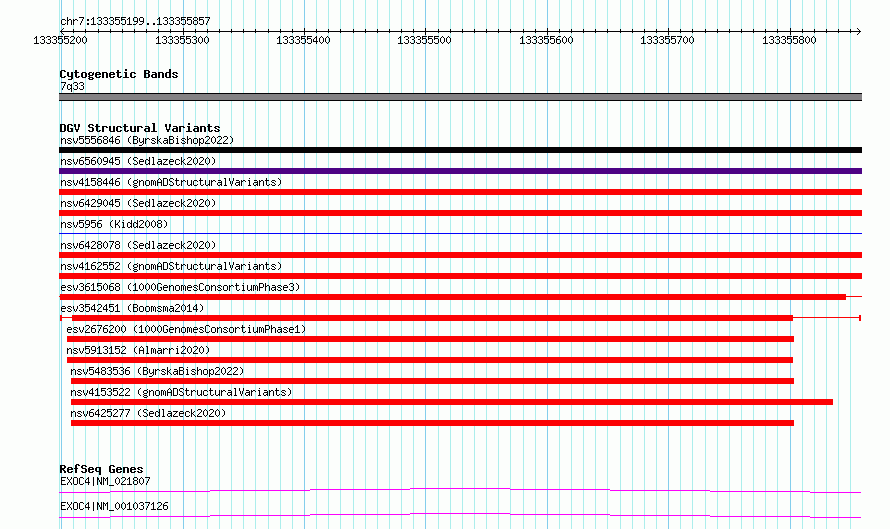This screenshot has height=529, width=890.
Task: Click the black bar of nsv5556846
Action: [460, 150]
